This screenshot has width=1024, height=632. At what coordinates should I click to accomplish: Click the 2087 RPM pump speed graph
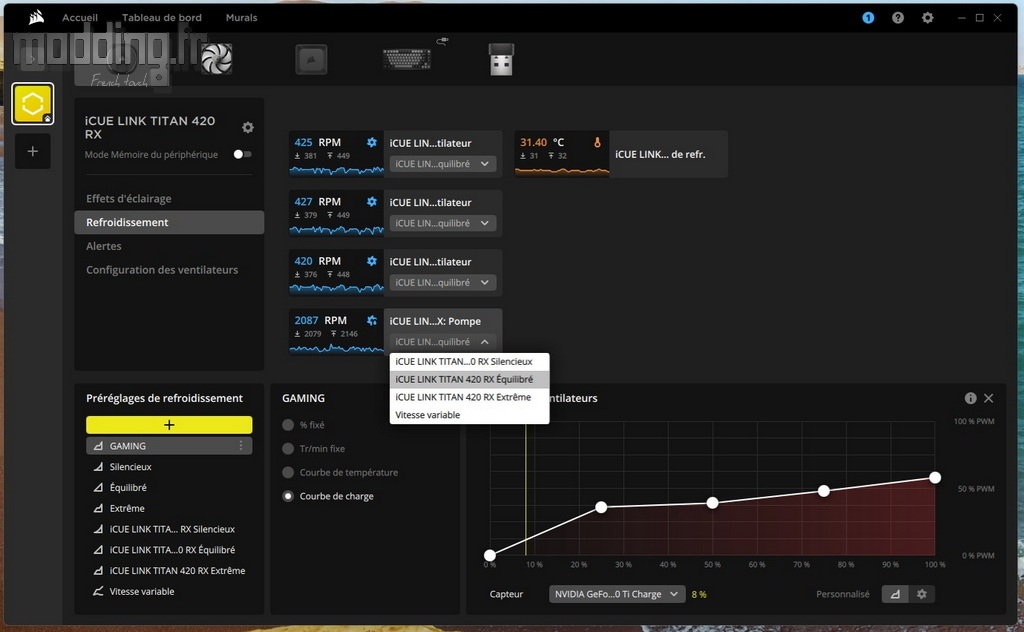pyautogui.click(x=336, y=349)
